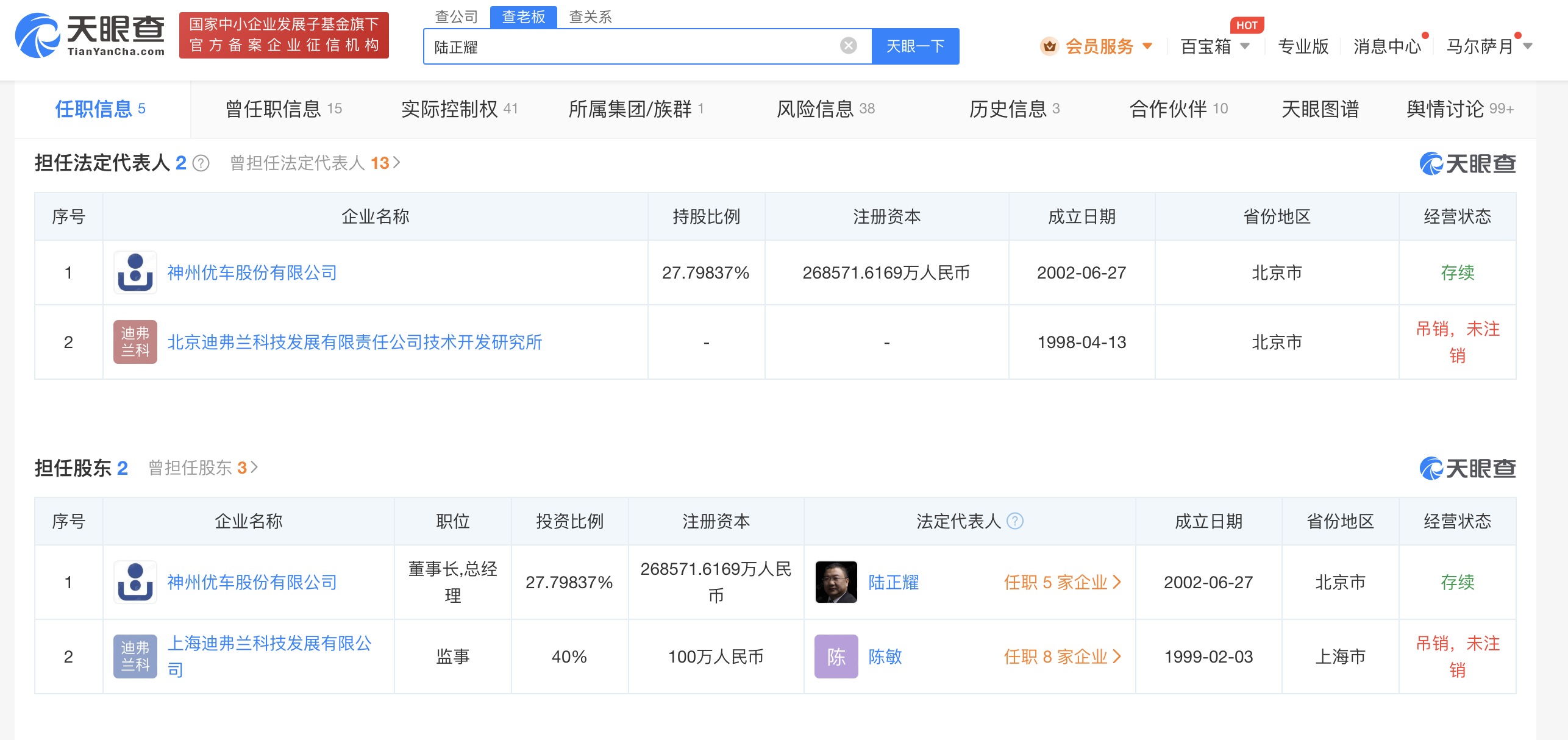The height and width of the screenshot is (740, 1568).
Task: Click 存续 status in legal representative table
Action: pos(1457,272)
